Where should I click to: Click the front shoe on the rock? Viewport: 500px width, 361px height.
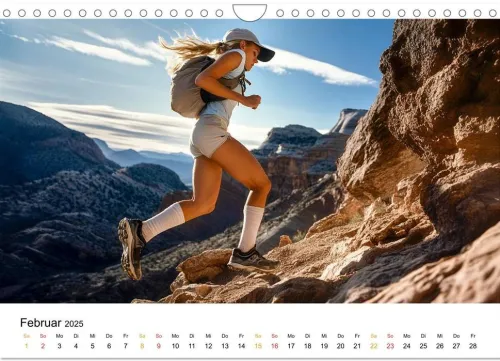252,259
